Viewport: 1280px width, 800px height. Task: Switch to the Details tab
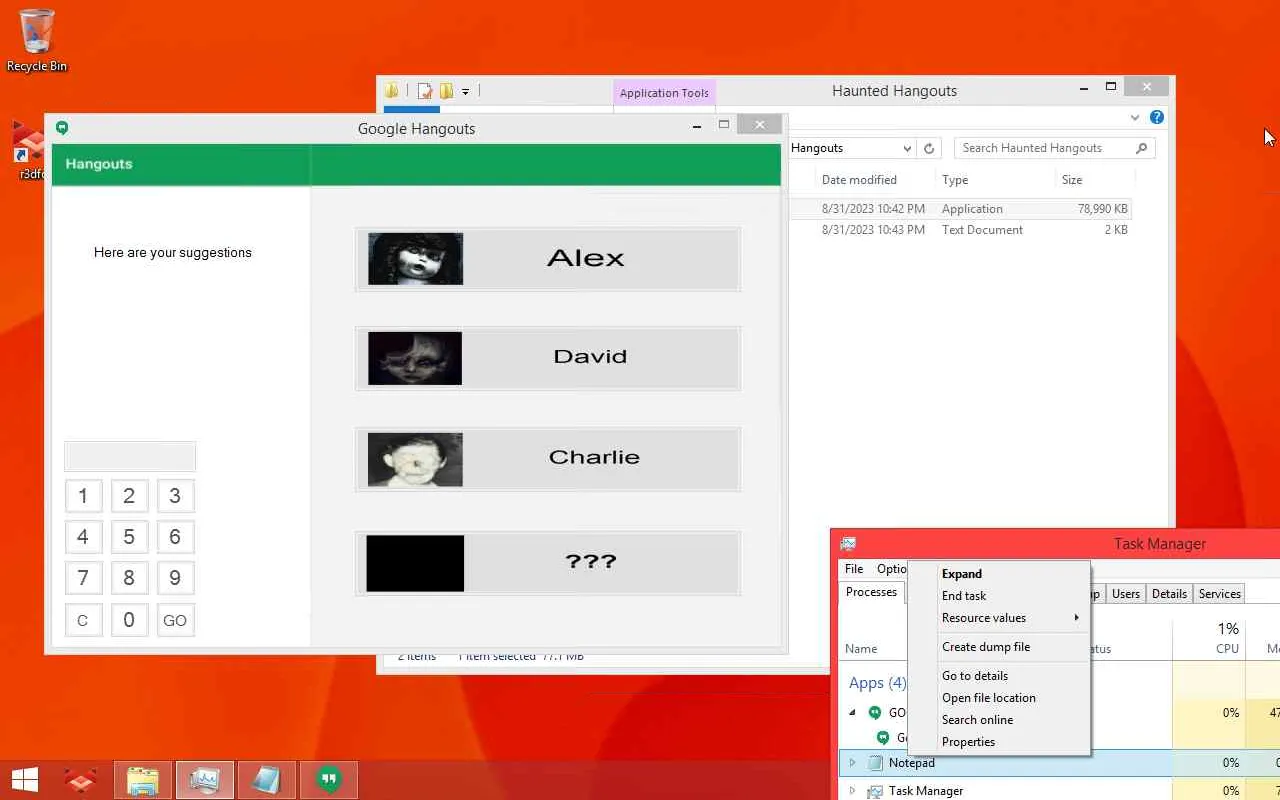[1169, 594]
